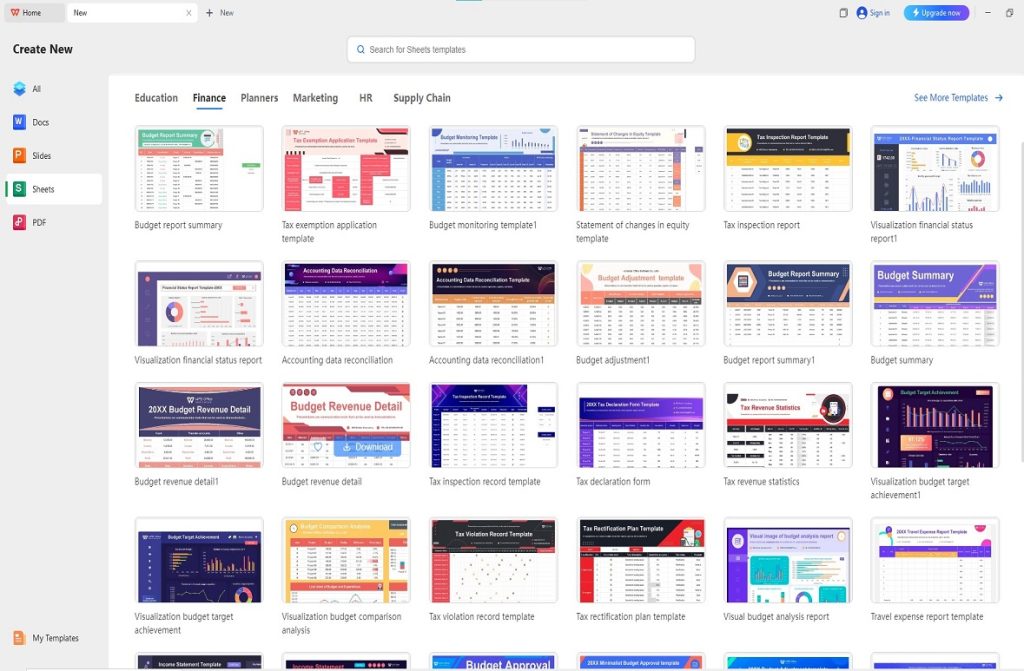The height and width of the screenshot is (671, 1024).
Task: Select the Marketing category tab
Action: 315,98
